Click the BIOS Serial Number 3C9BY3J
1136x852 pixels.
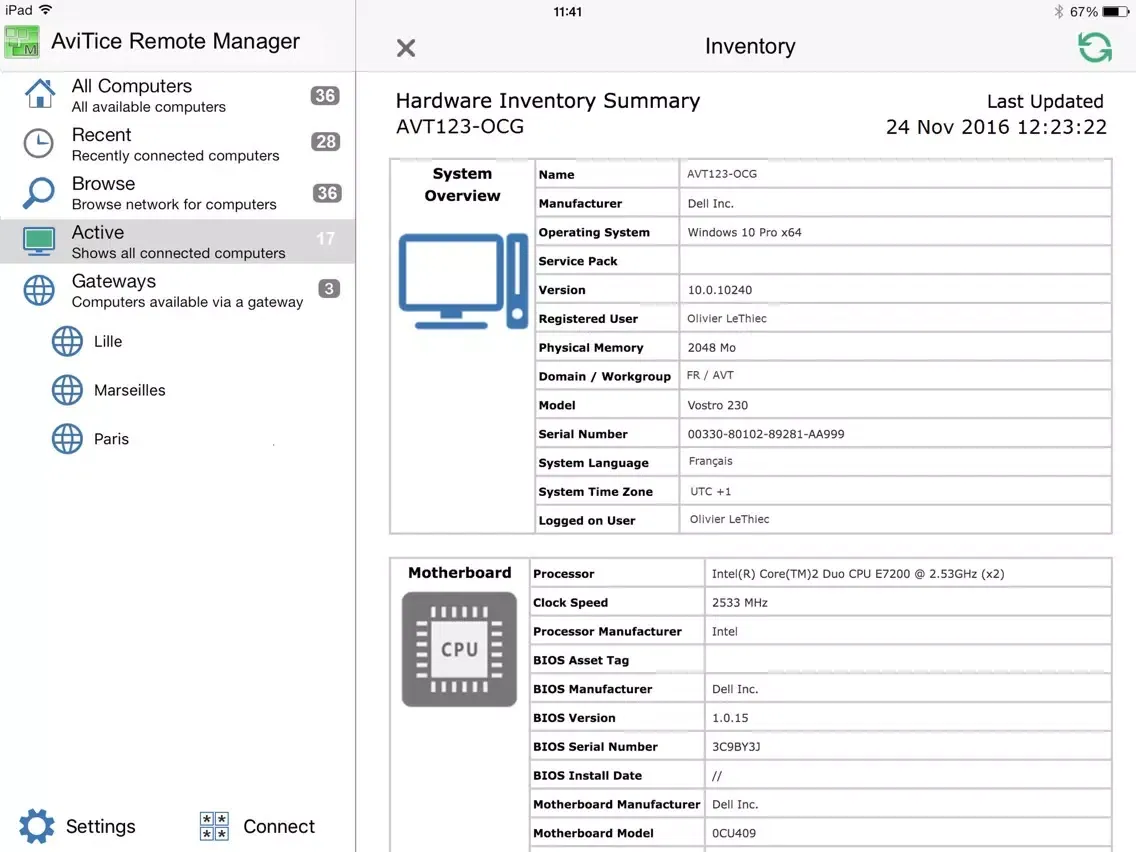point(735,747)
